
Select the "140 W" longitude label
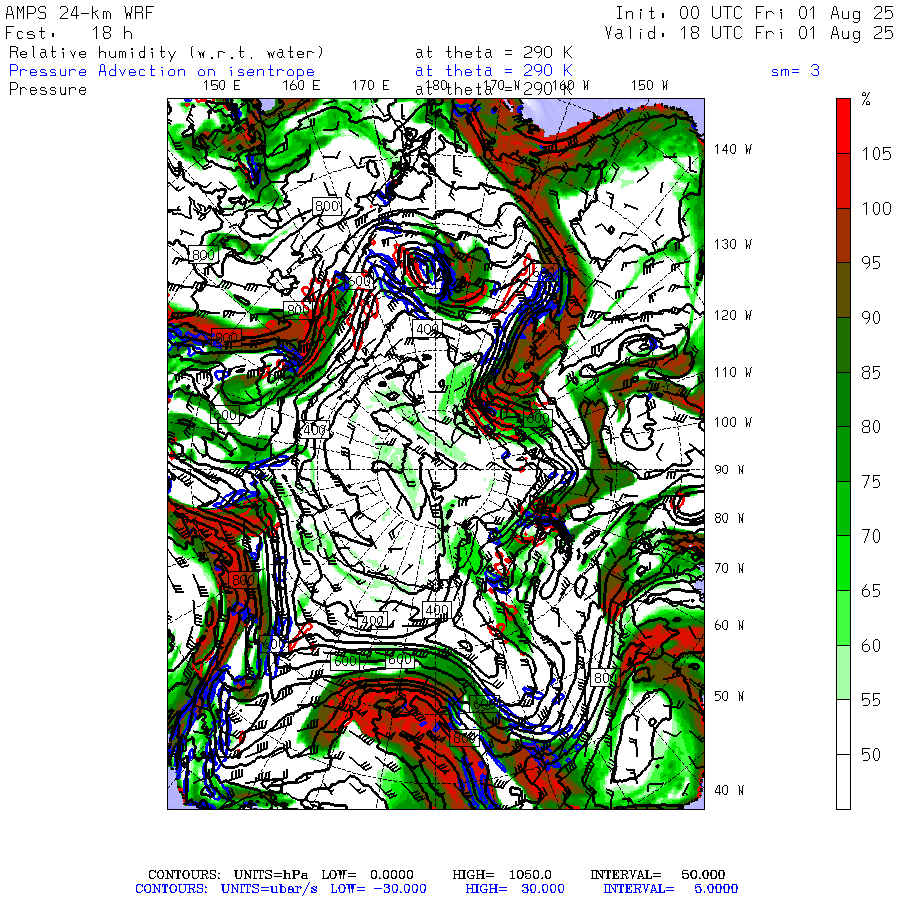(732, 149)
